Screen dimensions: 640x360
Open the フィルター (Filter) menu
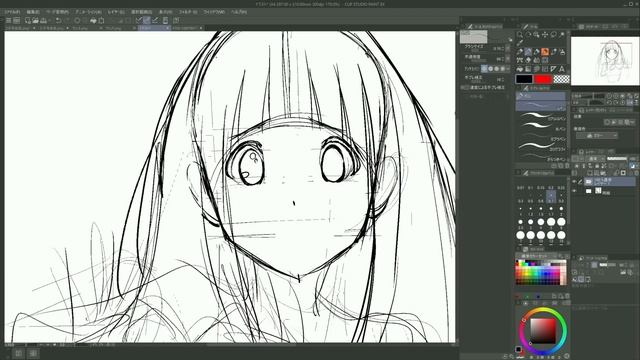point(188,12)
